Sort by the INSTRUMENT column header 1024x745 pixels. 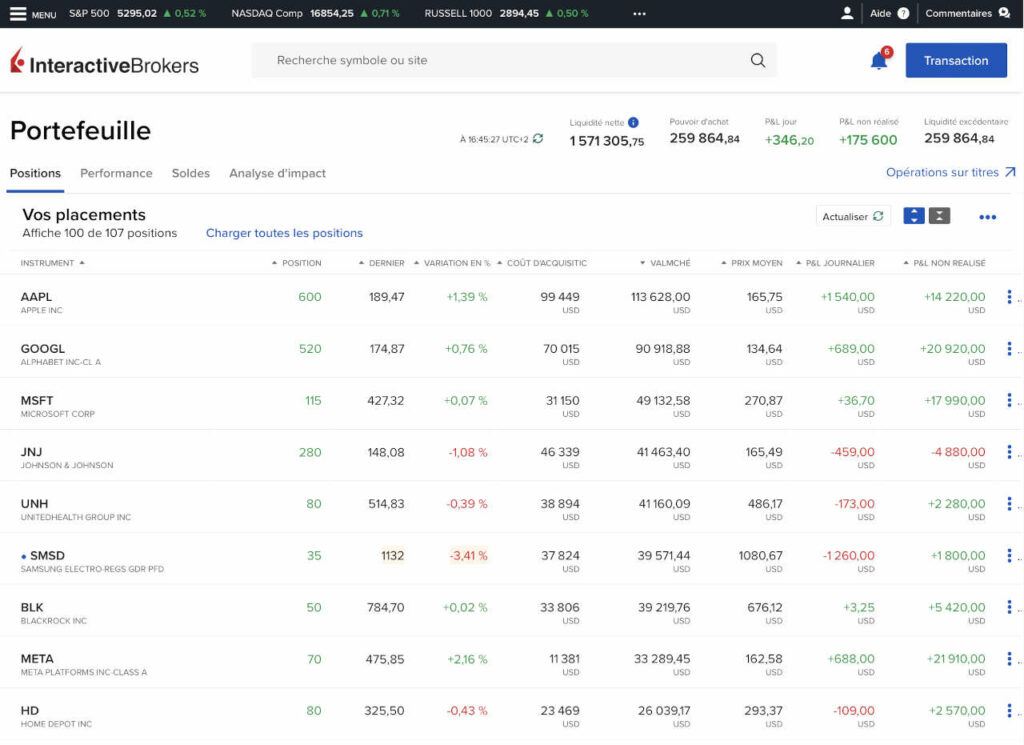tap(52, 263)
